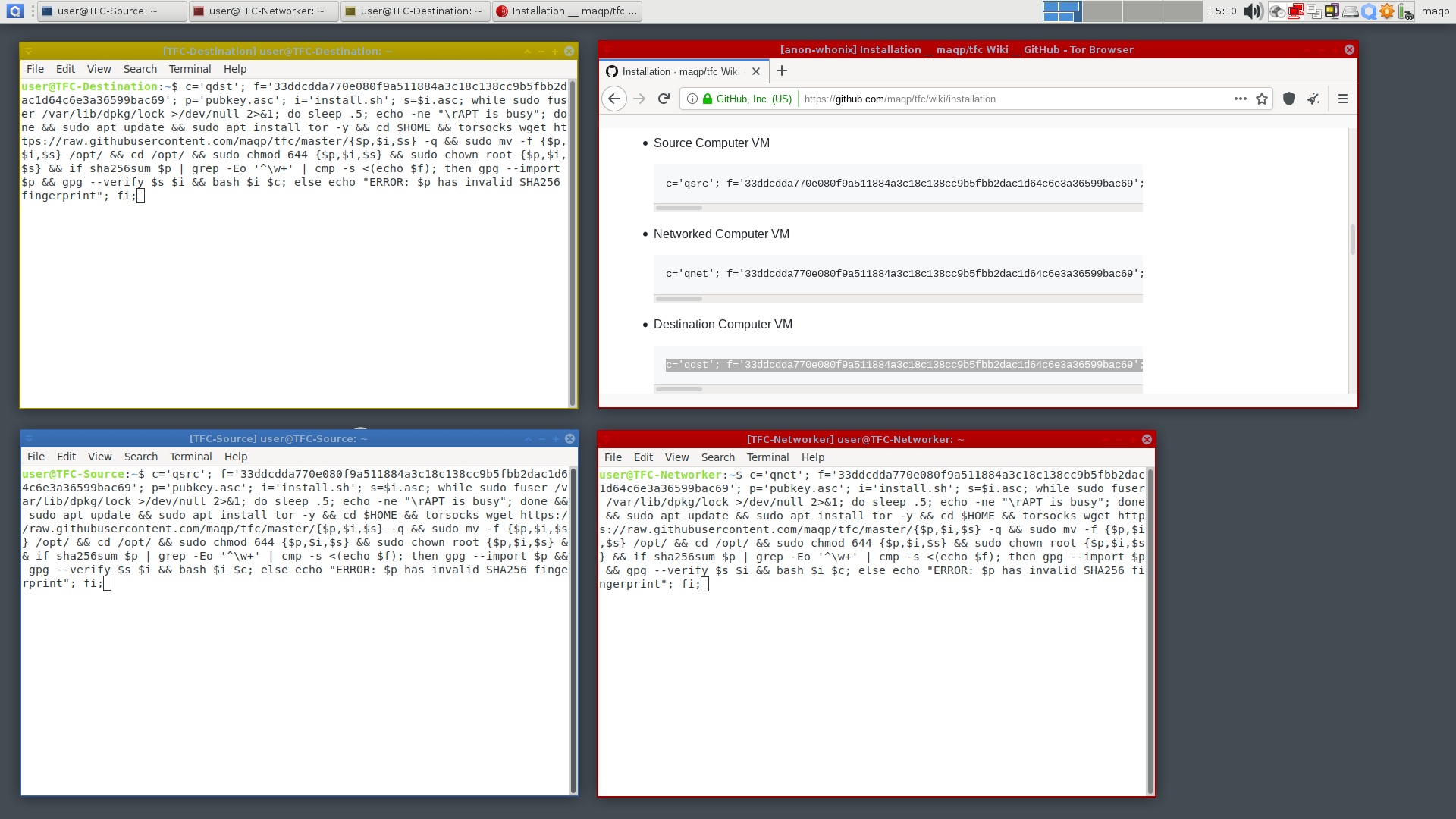Viewport: 1456px width, 819px height.
Task: Click the volume speaker icon in the panel
Action: 1253,11
